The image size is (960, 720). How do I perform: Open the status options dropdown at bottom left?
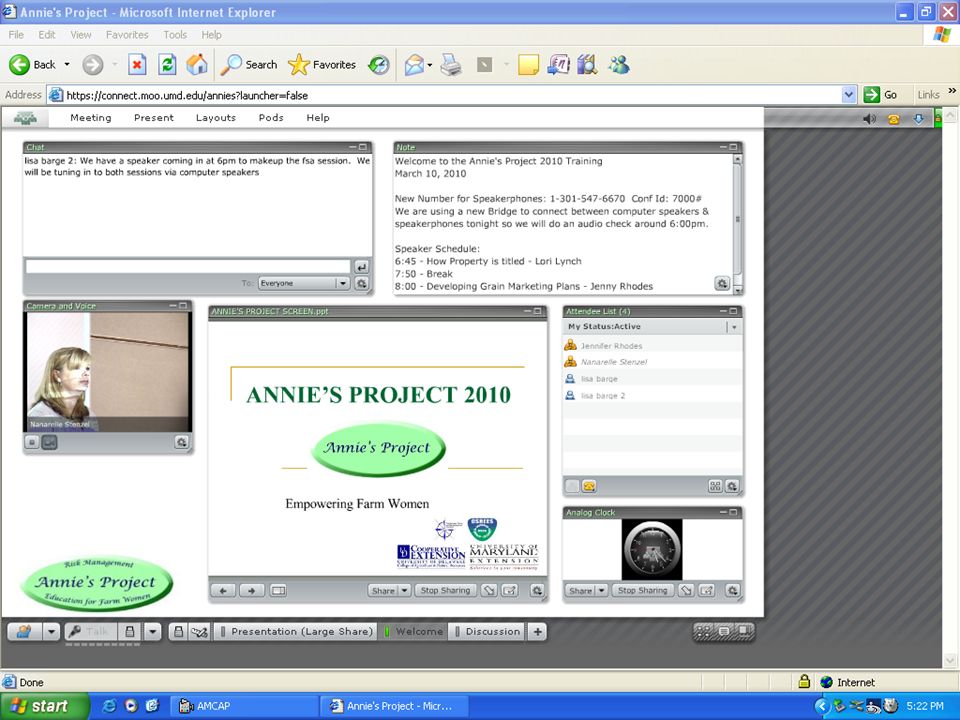tap(51, 631)
